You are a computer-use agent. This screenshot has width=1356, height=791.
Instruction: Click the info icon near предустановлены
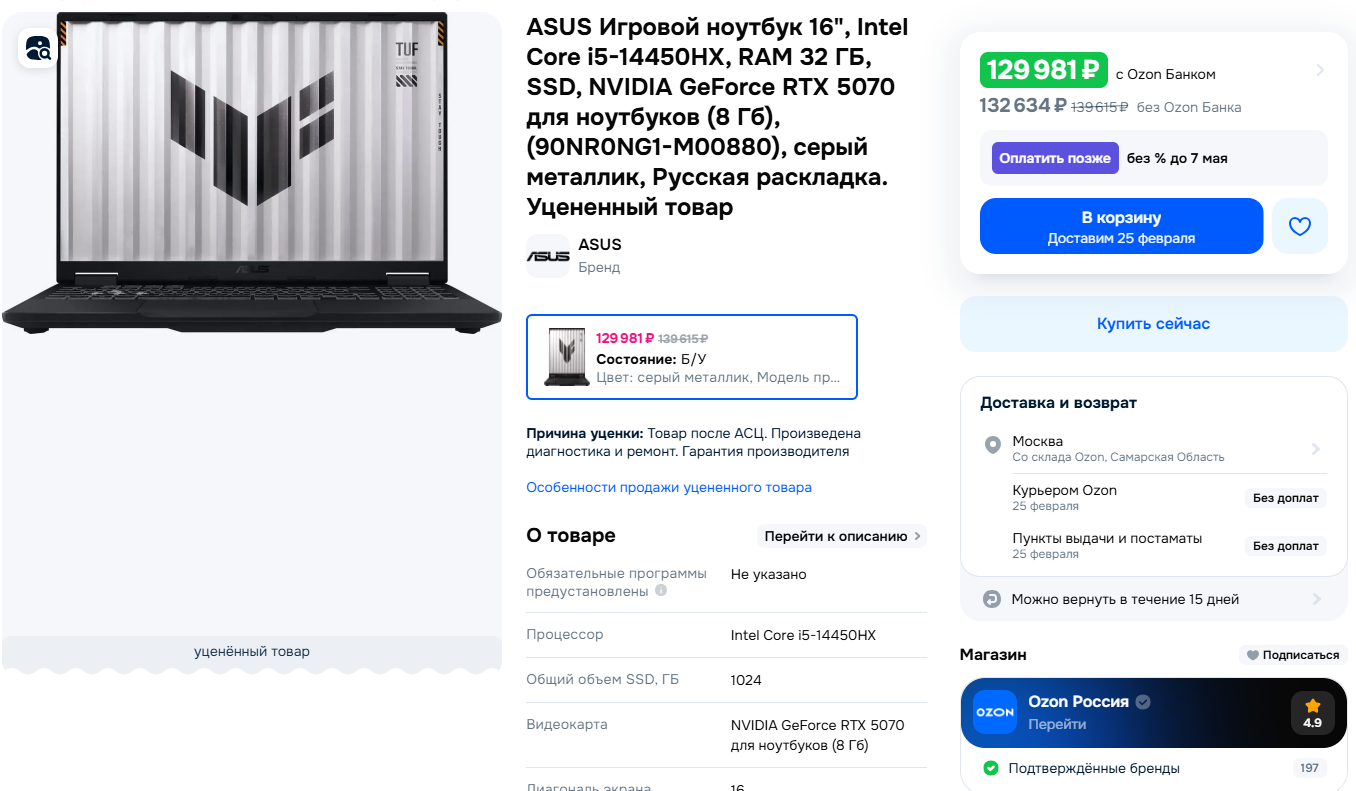point(660,590)
